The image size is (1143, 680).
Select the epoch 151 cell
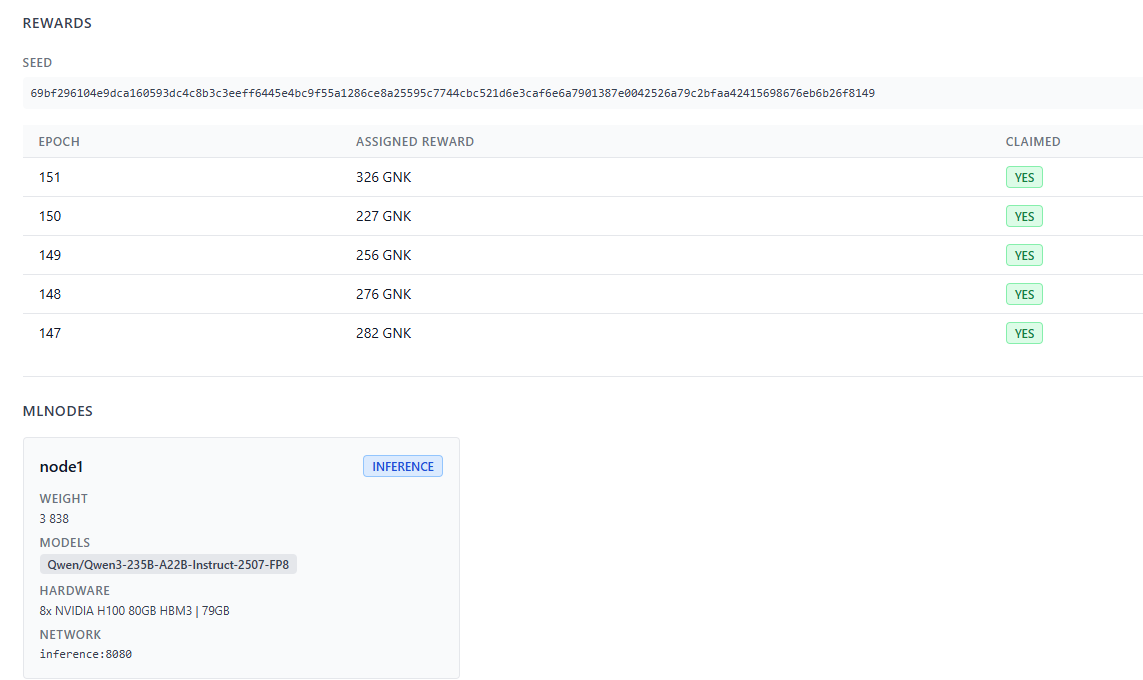click(50, 177)
